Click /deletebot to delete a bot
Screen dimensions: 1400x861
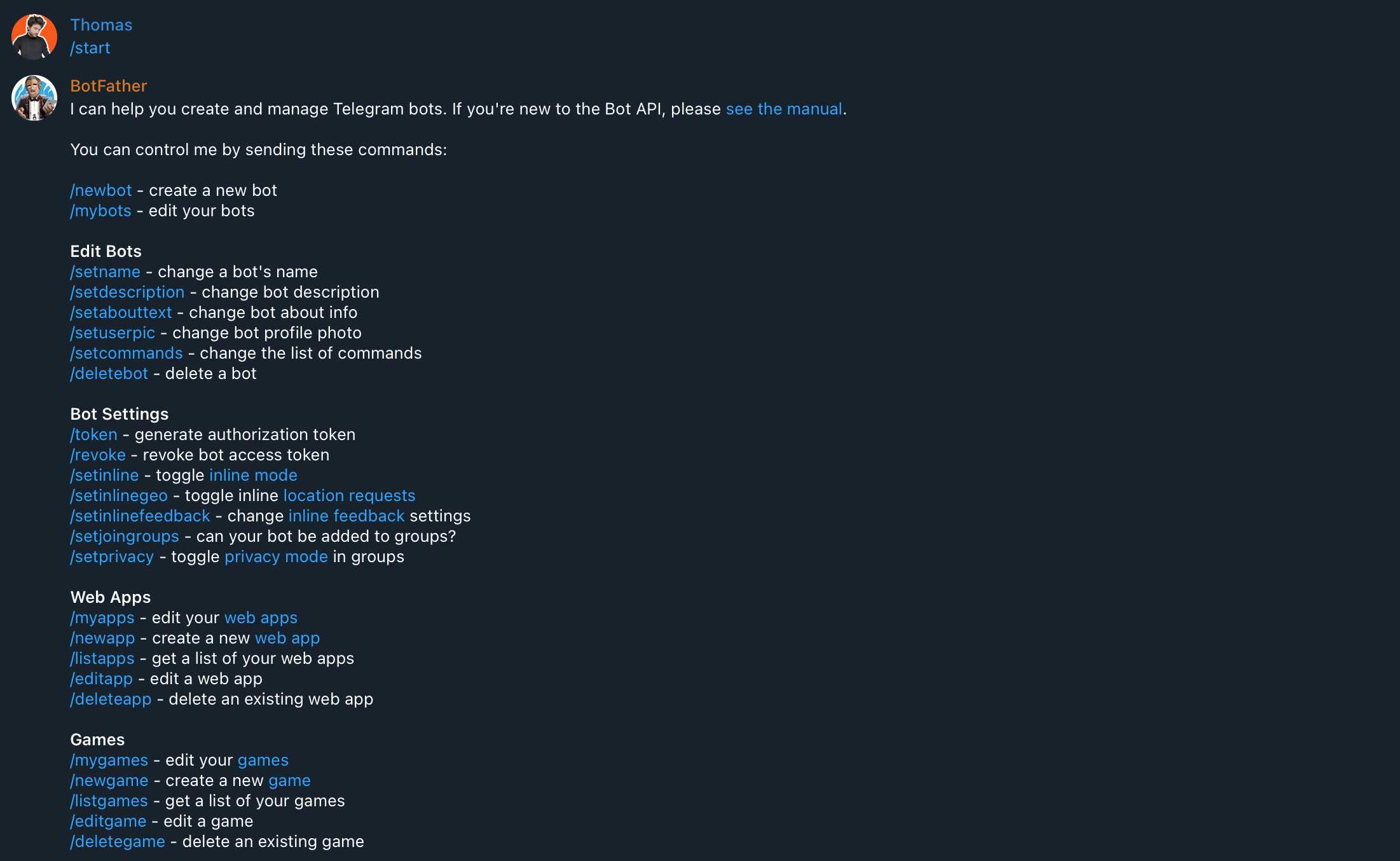point(109,373)
